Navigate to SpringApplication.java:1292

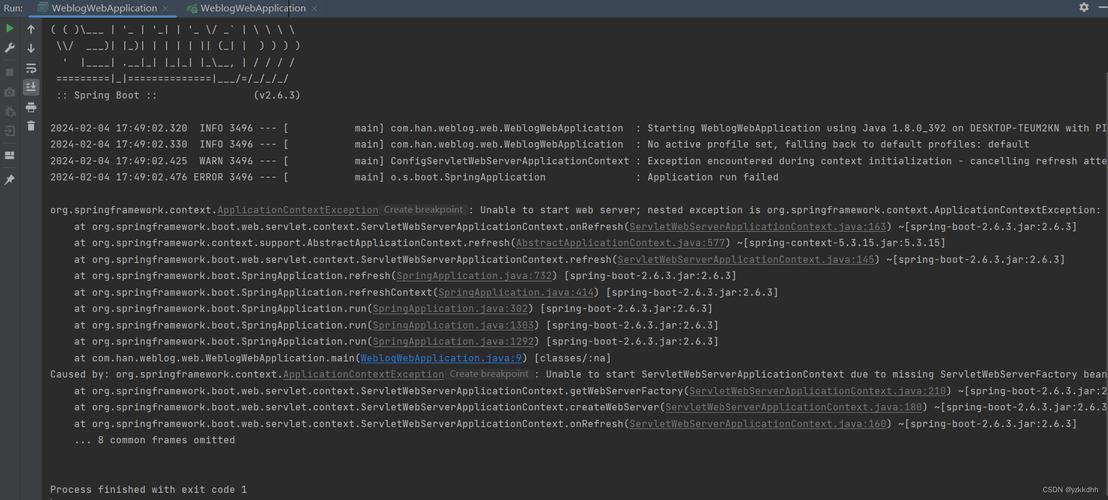[453, 341]
